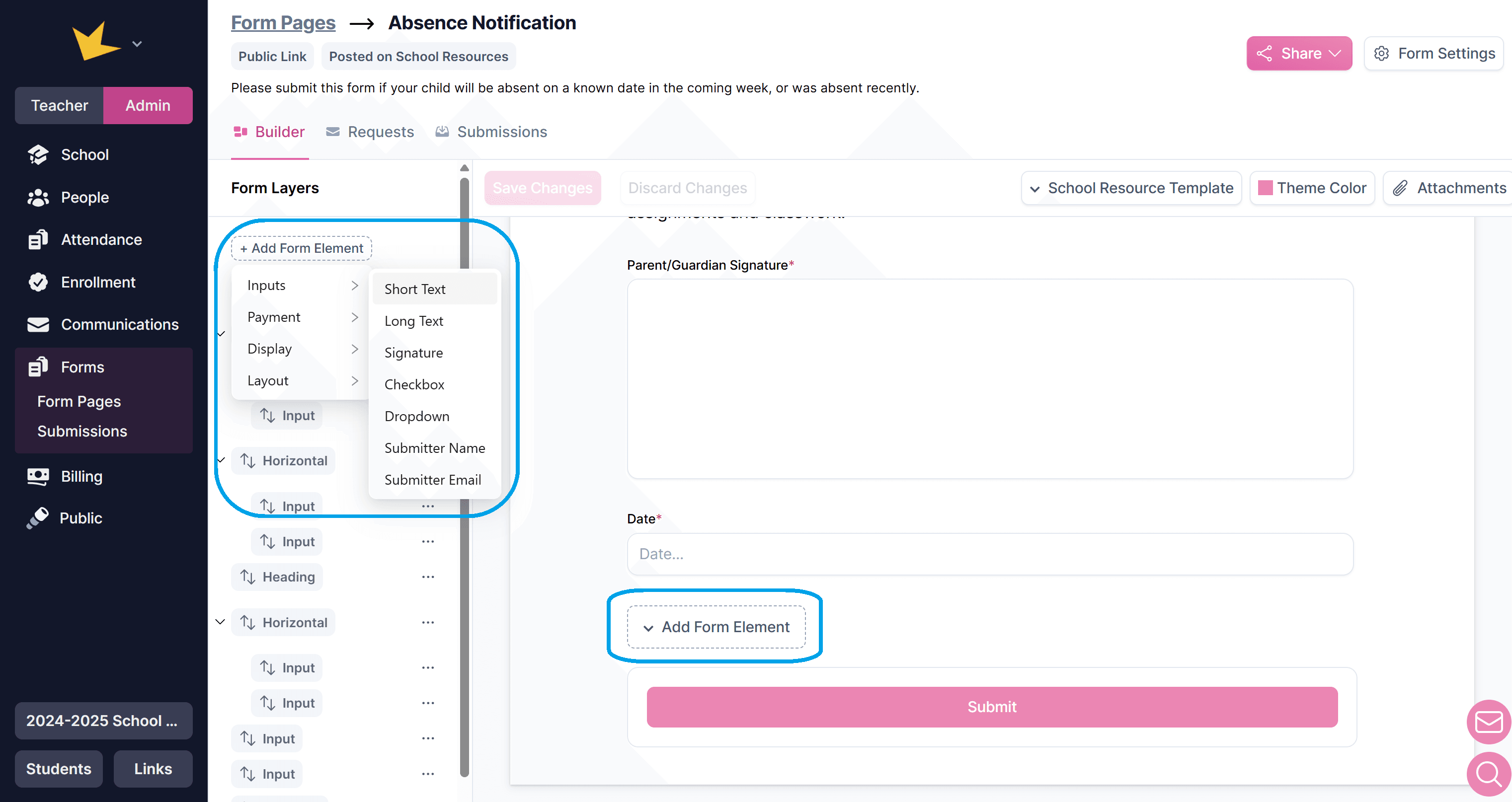Collapse the last Horizontal layer chevron

(221, 622)
